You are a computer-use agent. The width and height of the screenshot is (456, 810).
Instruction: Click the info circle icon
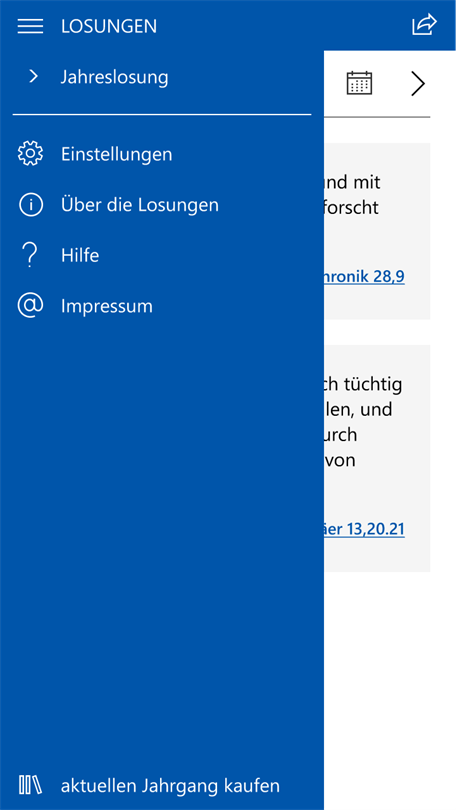(30, 205)
